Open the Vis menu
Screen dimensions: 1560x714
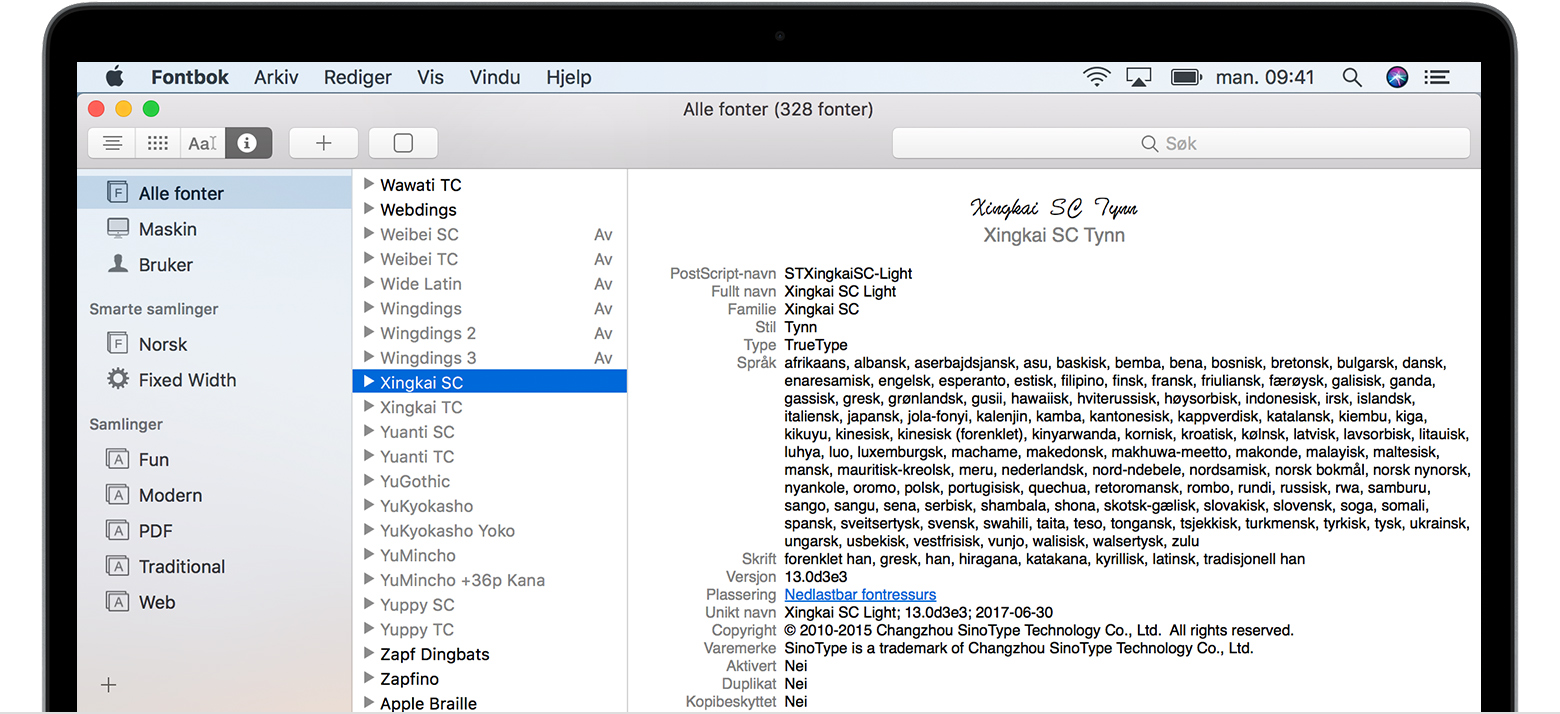(430, 77)
